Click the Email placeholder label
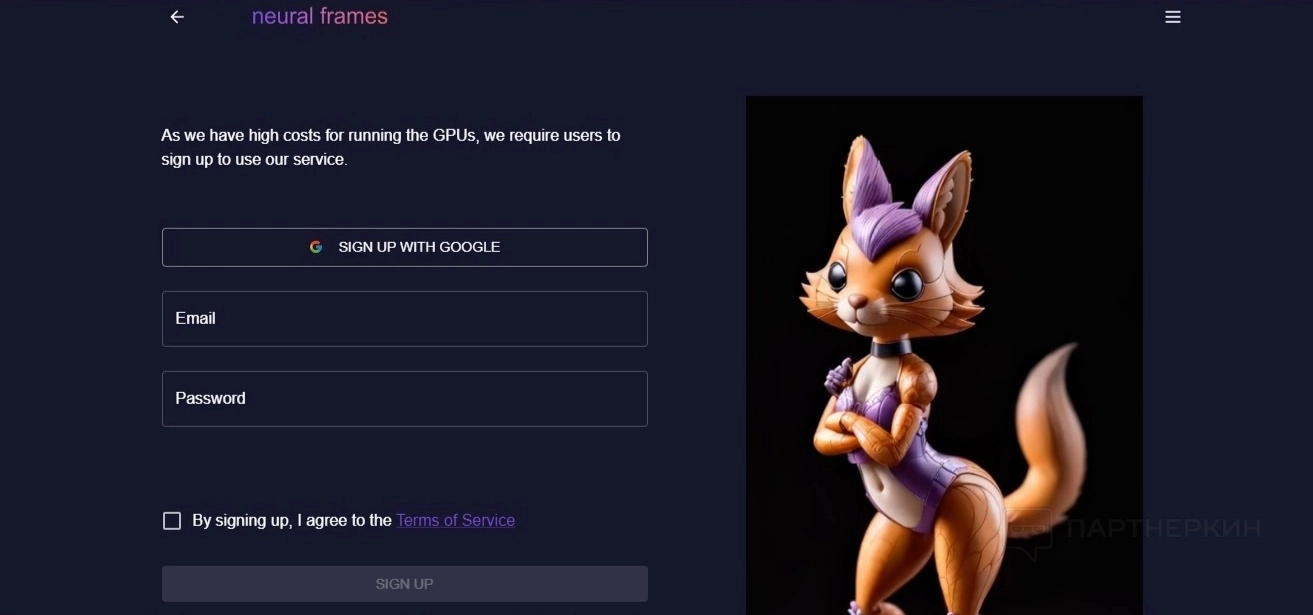Viewport: 1313px width, 615px height. click(x=195, y=318)
